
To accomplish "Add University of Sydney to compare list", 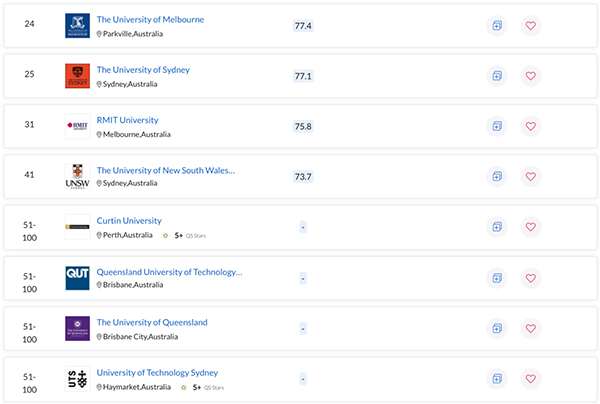I will (x=497, y=76).
